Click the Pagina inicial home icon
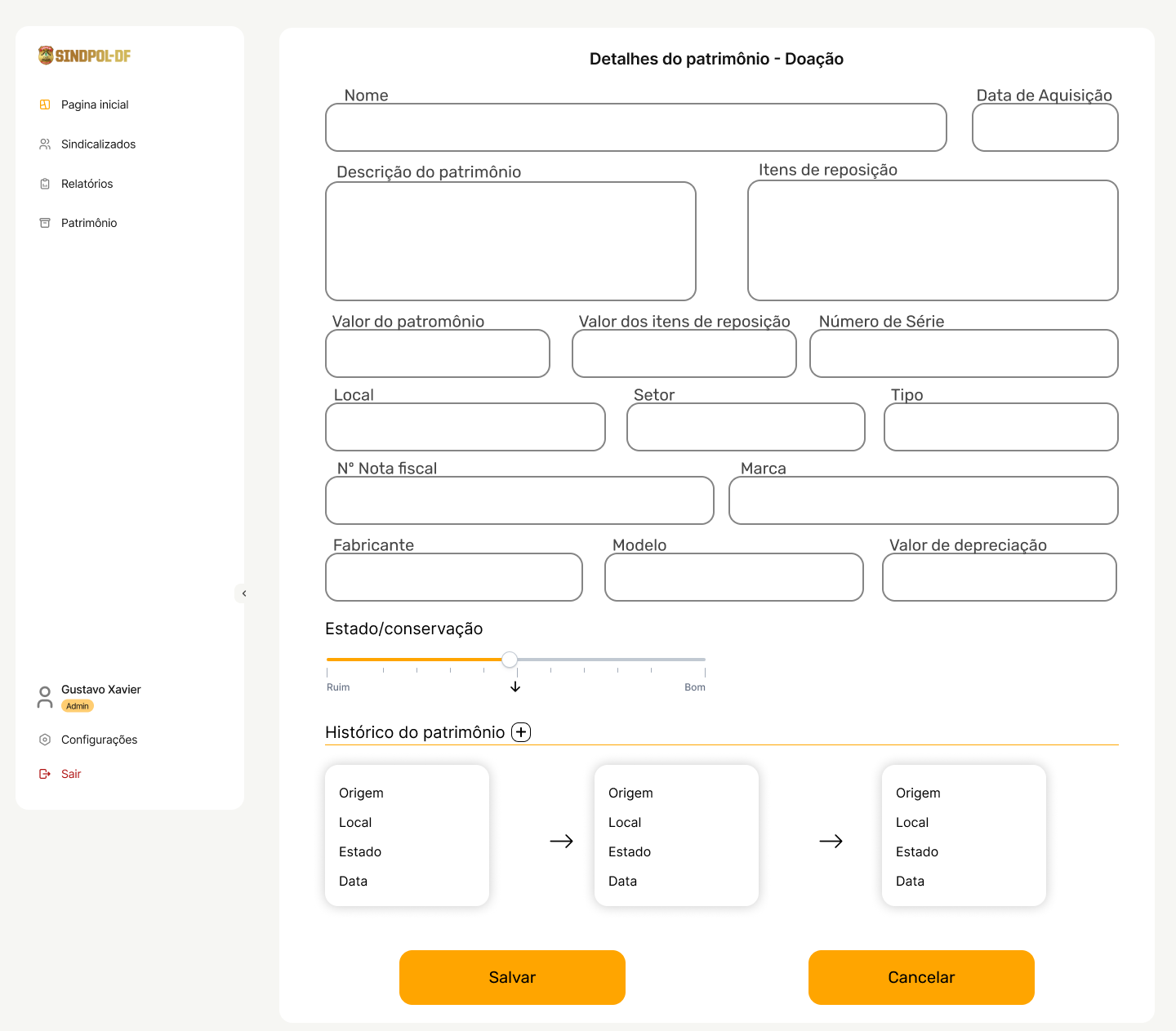The height and width of the screenshot is (1031, 1176). pos(45,104)
